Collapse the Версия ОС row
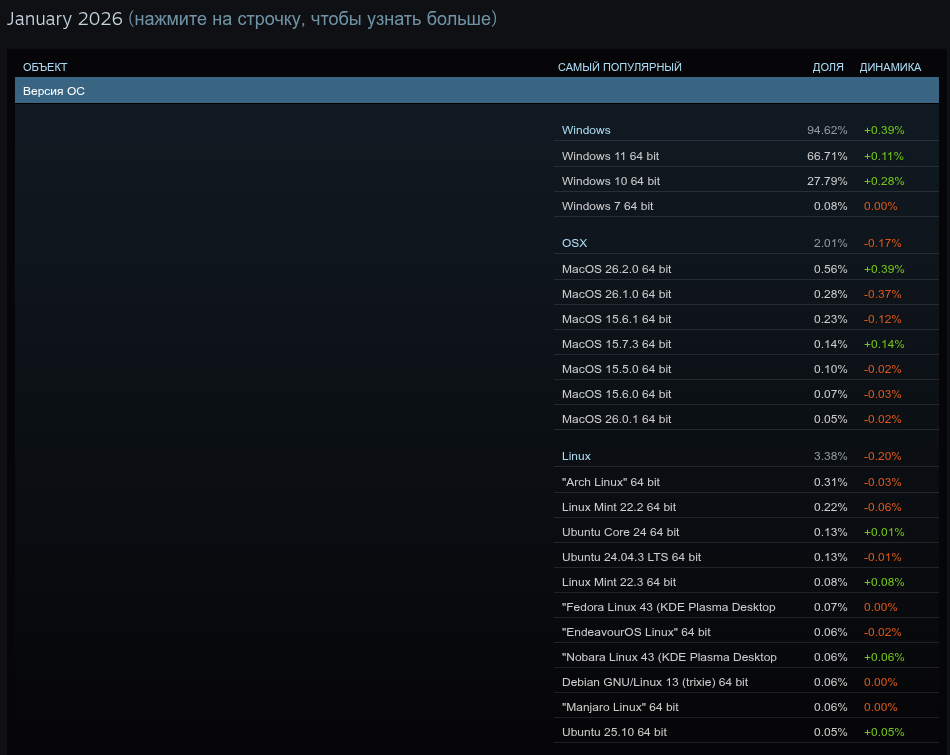 point(477,91)
